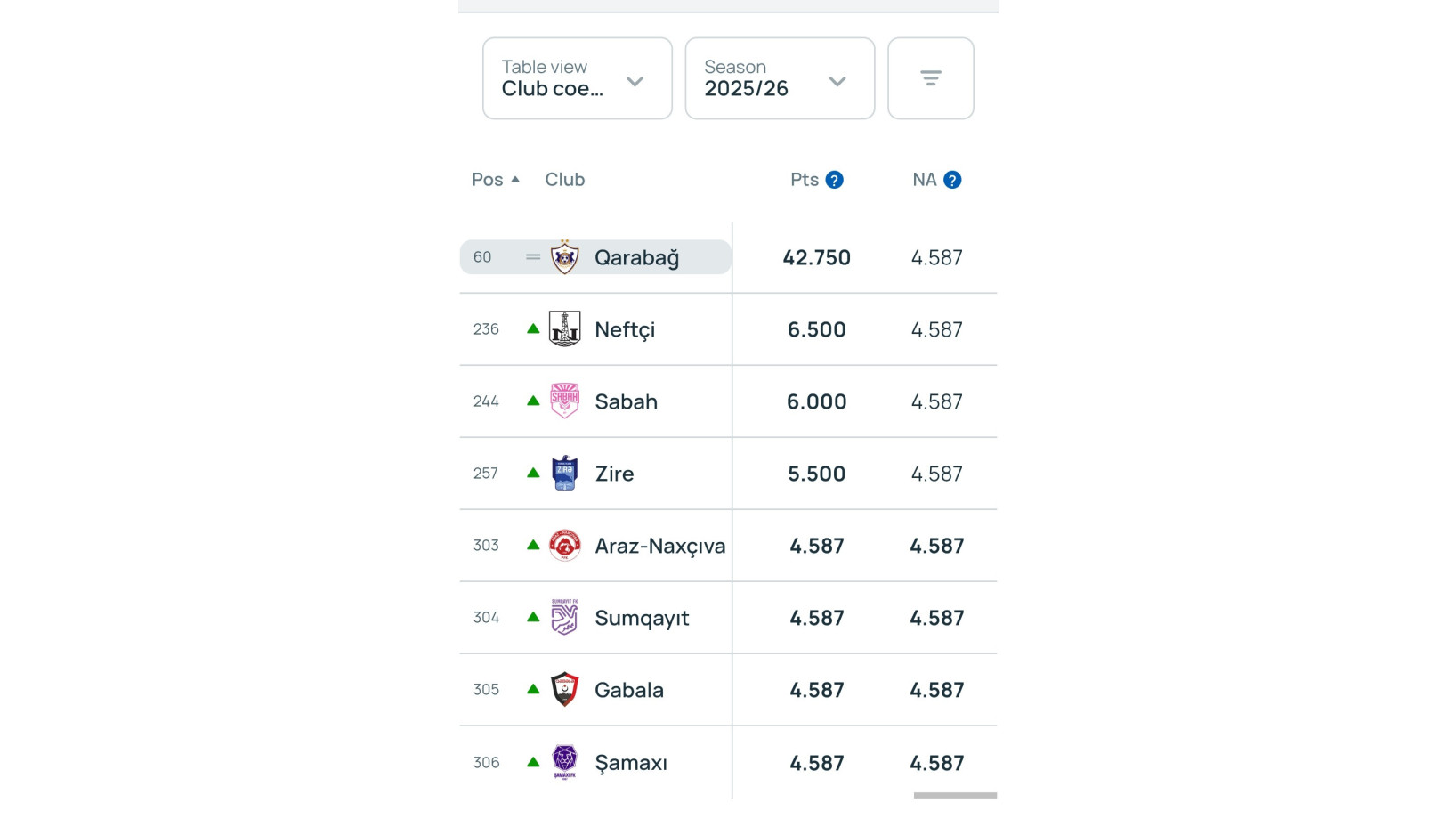The image size is (1456, 819).
Task: Open the Sabah club name link
Action: coord(626,401)
